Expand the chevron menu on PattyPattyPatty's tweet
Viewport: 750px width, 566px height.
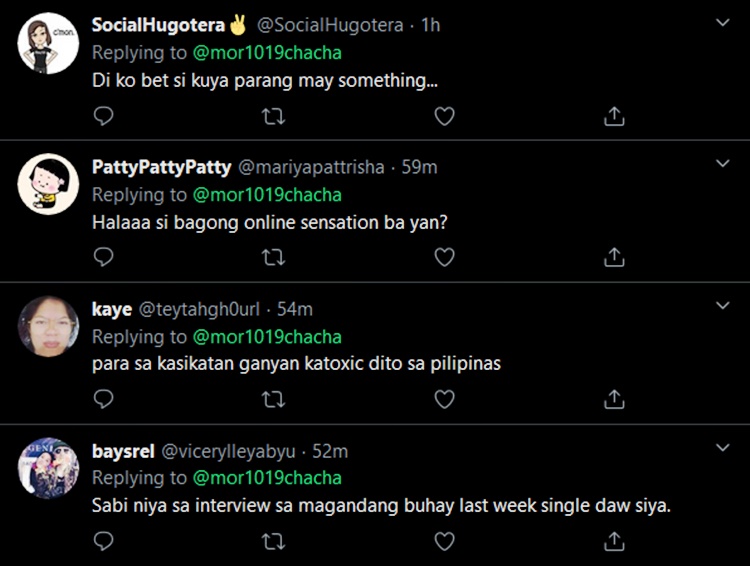pyautogui.click(x=723, y=163)
